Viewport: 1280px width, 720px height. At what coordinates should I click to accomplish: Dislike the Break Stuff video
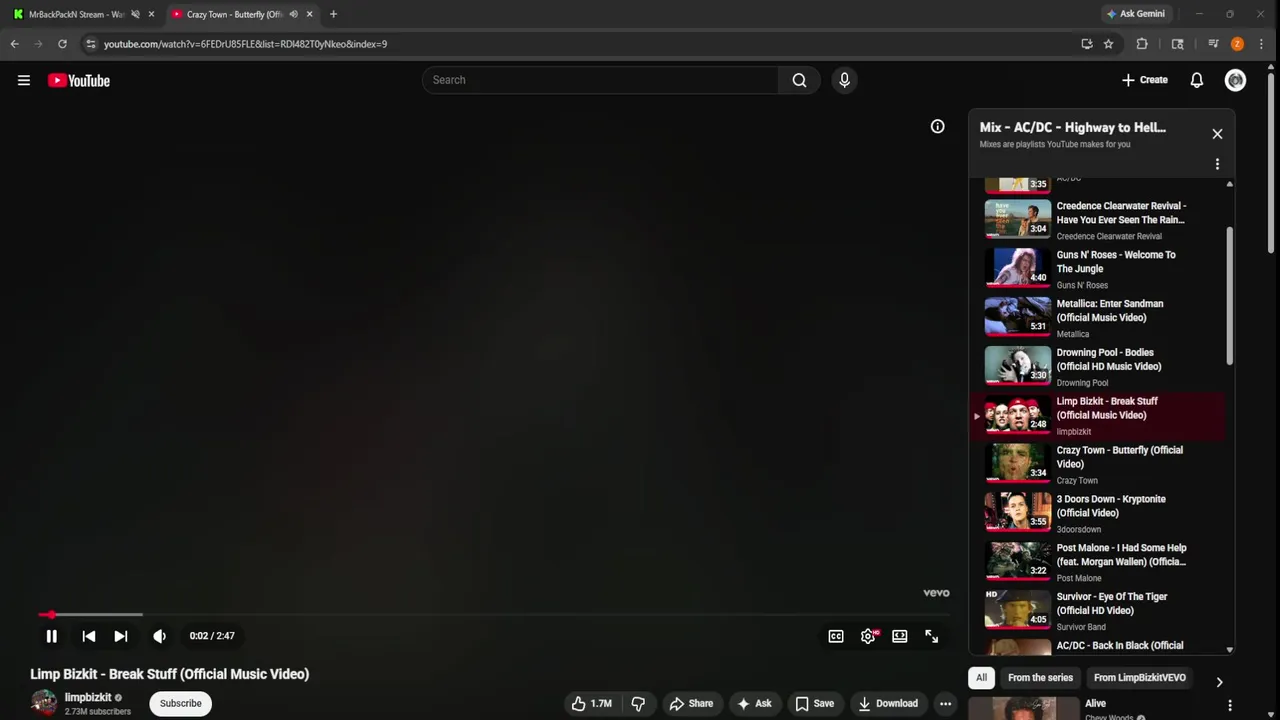click(x=638, y=703)
